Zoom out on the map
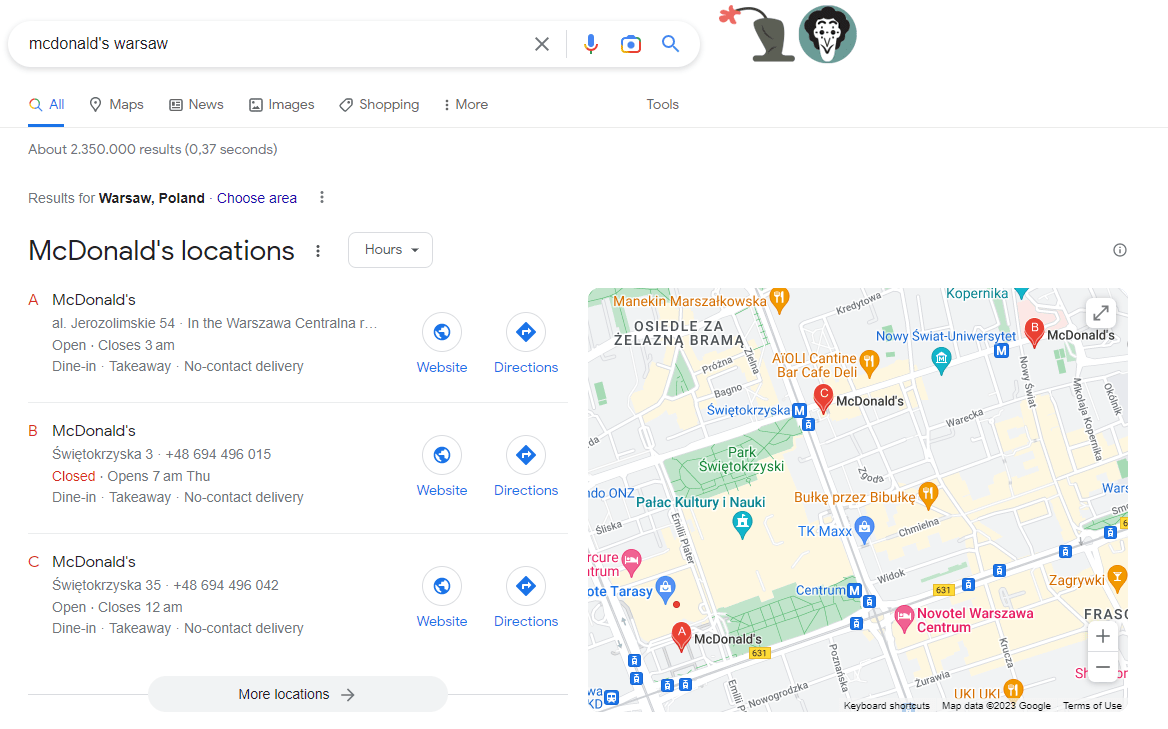1168x729 pixels. pyautogui.click(x=1102, y=667)
